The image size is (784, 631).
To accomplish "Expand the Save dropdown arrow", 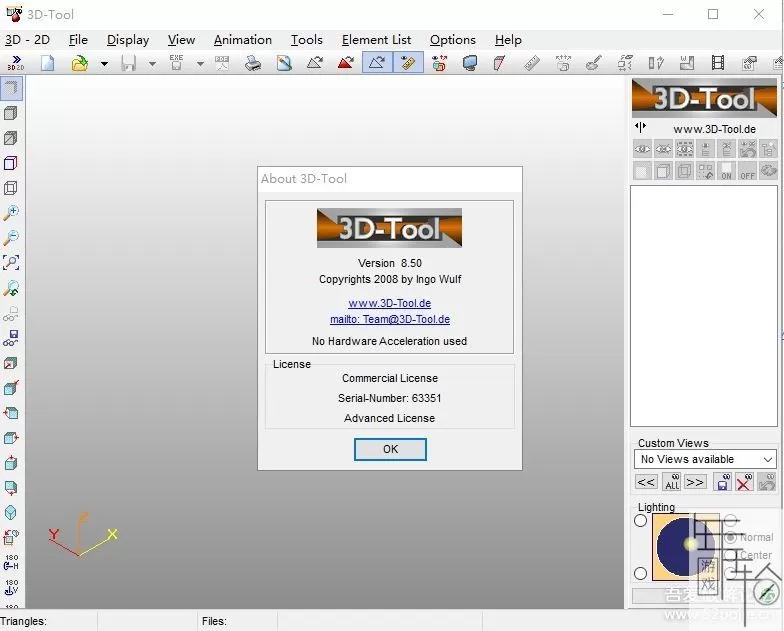I will (x=152, y=64).
